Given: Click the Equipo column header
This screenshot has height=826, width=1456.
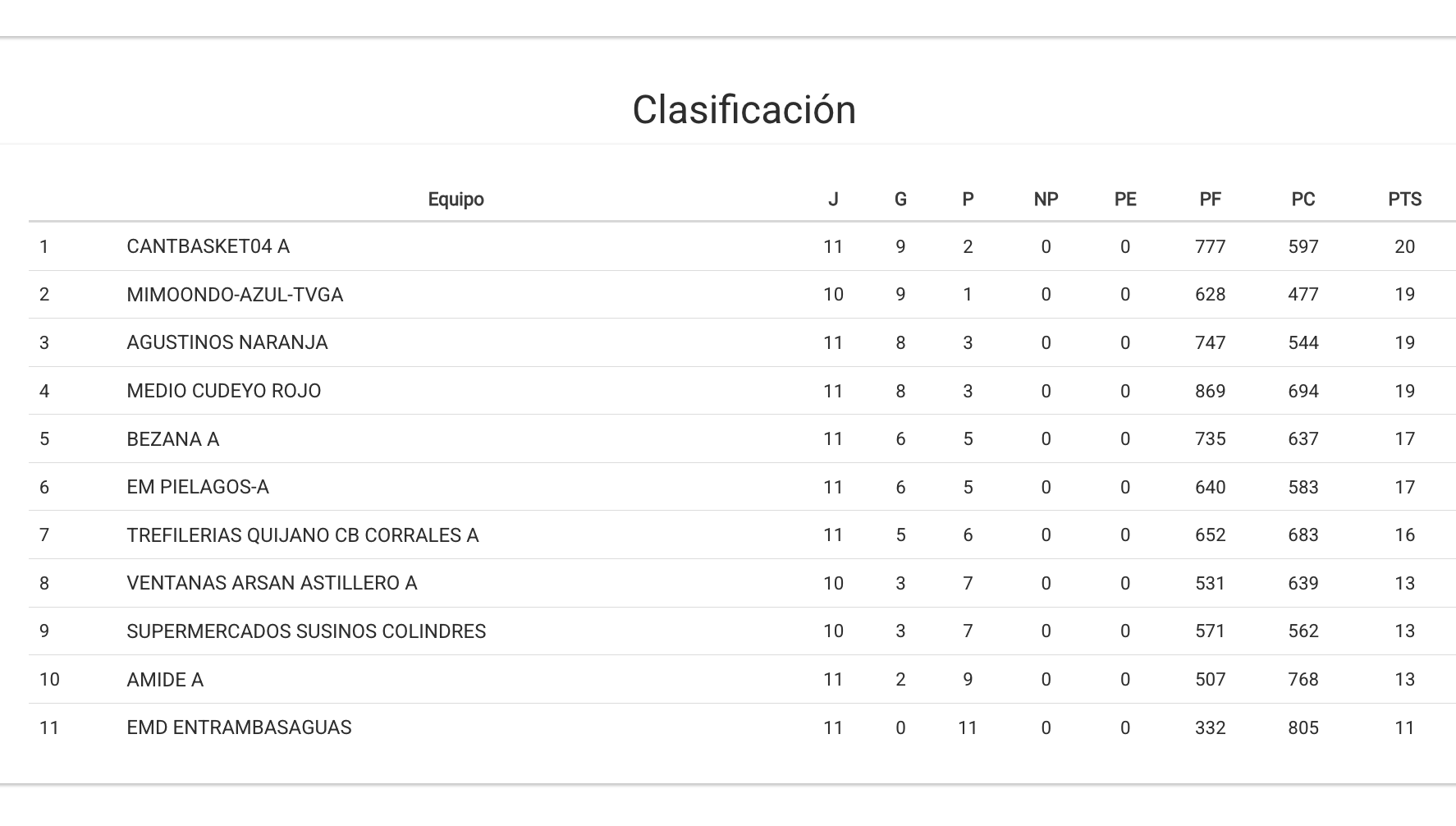Looking at the screenshot, I should click(456, 200).
